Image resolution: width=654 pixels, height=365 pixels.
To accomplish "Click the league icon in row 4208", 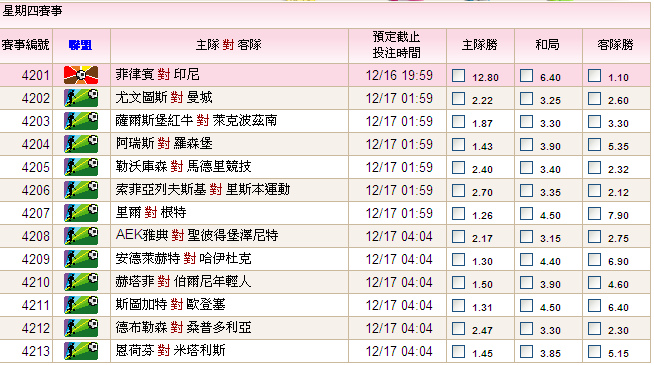I will click(x=81, y=236).
